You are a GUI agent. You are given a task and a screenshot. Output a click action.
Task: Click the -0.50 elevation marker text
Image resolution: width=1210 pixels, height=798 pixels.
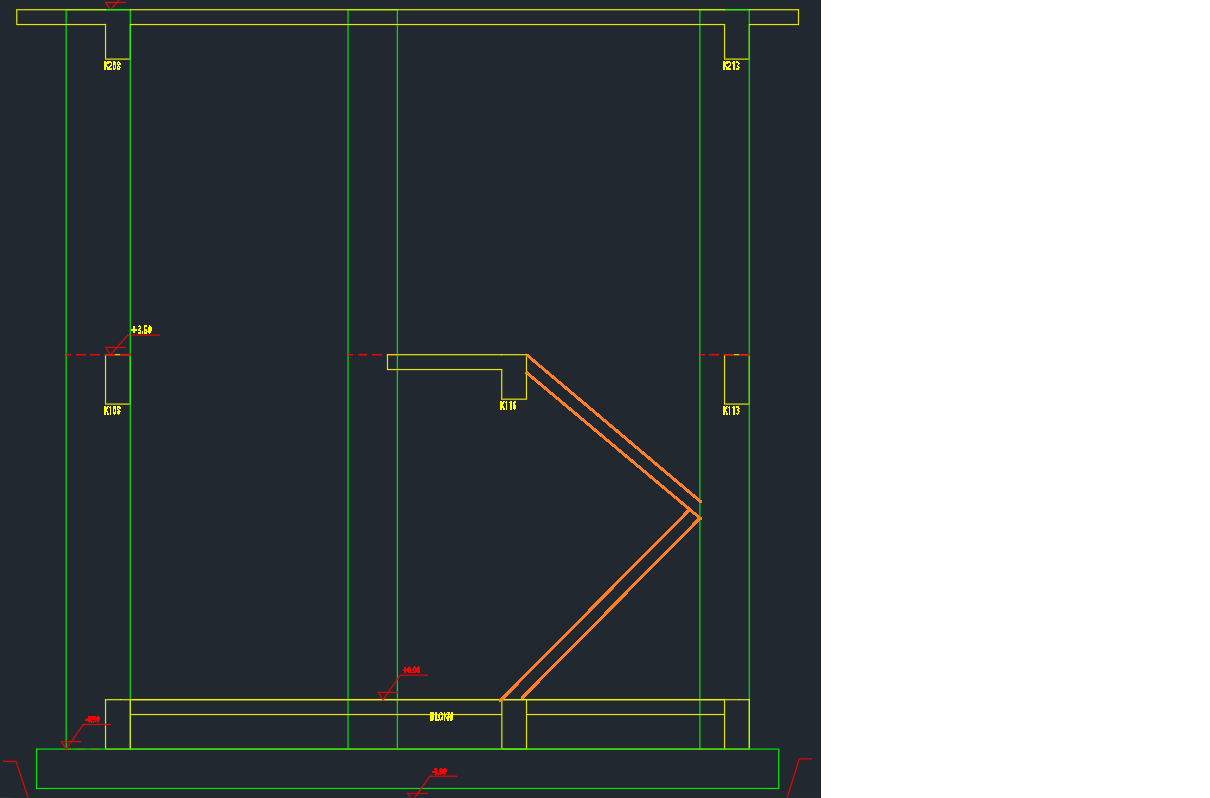coord(93,719)
